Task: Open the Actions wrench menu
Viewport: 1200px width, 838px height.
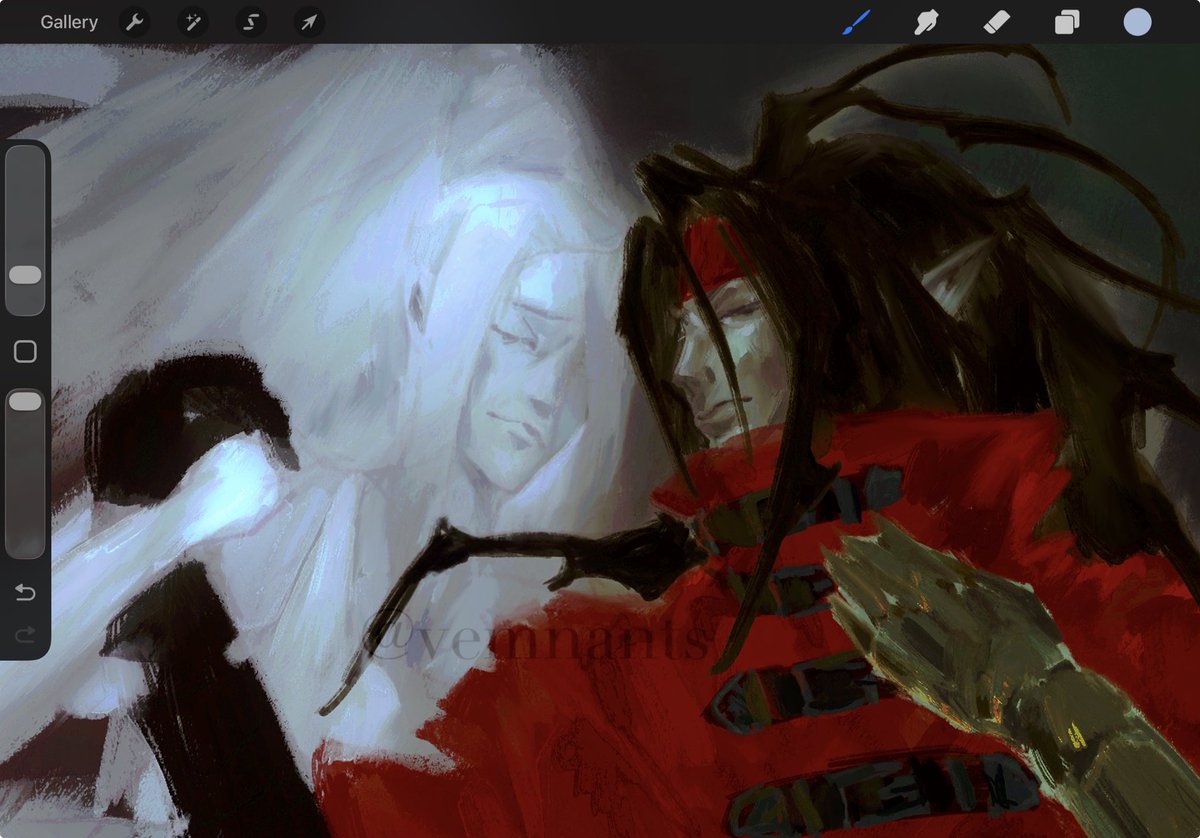Action: click(x=134, y=22)
